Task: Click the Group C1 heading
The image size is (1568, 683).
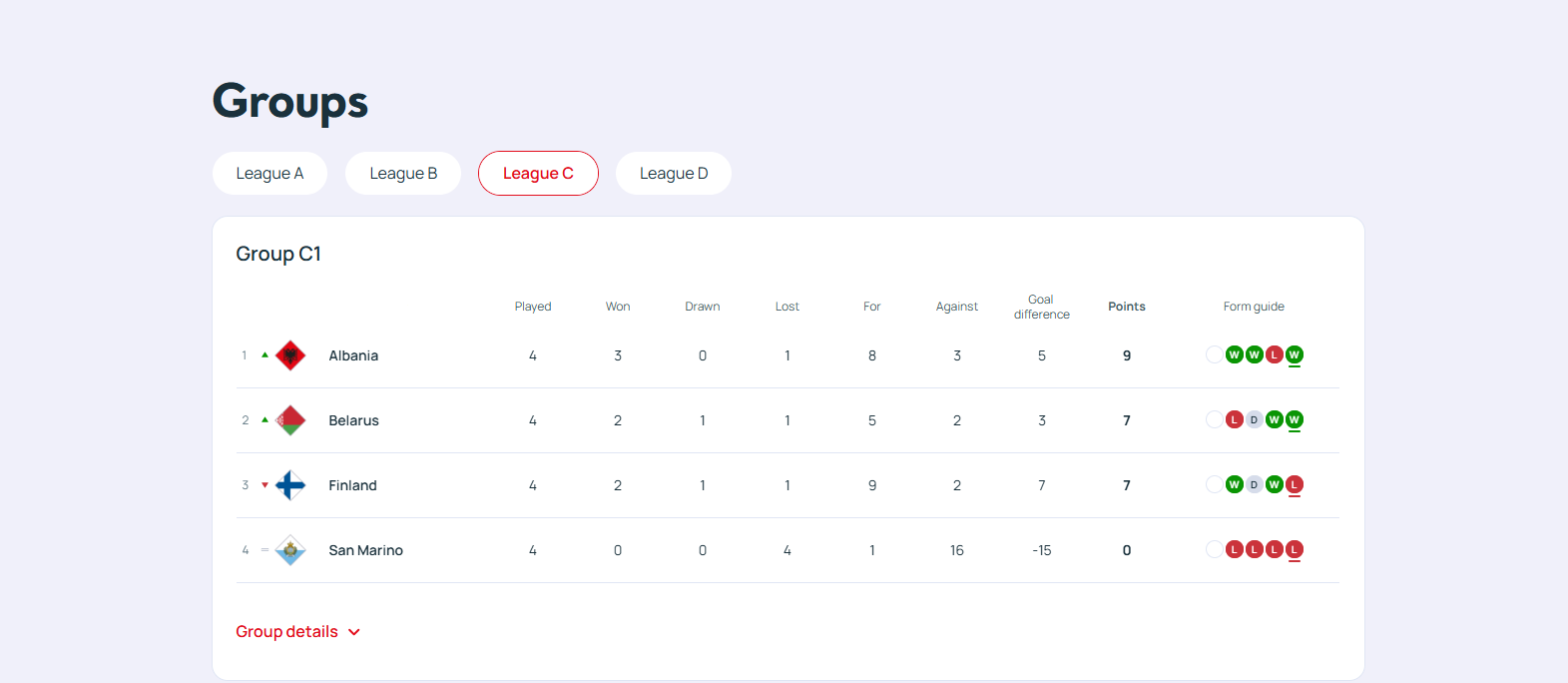Action: pos(278,254)
